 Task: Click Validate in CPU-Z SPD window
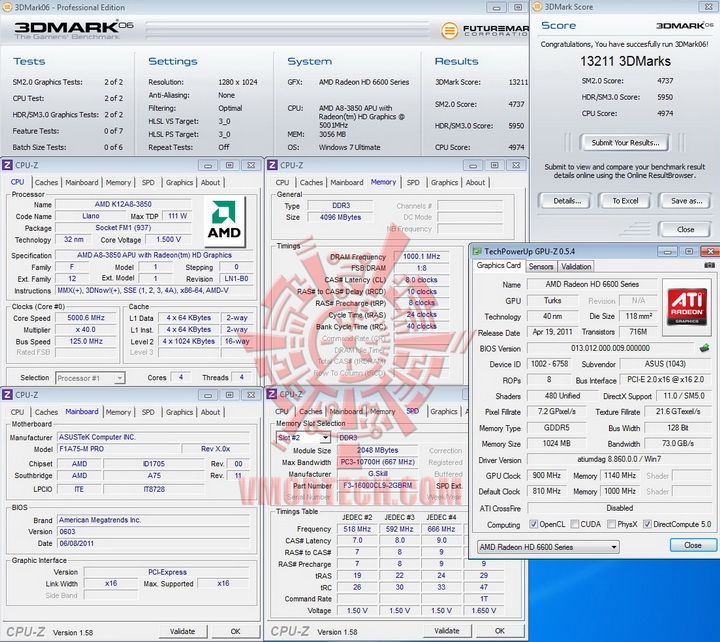click(446, 631)
